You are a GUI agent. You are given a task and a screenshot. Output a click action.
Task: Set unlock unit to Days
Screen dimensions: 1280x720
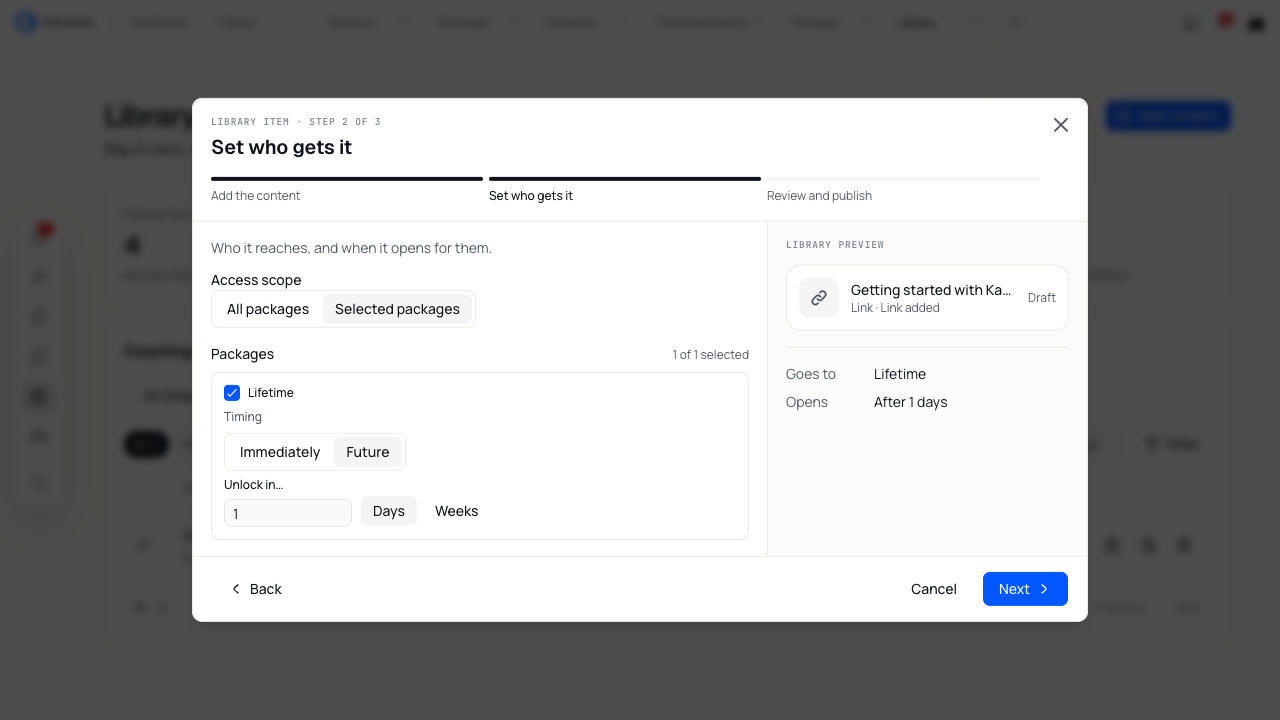click(x=389, y=511)
